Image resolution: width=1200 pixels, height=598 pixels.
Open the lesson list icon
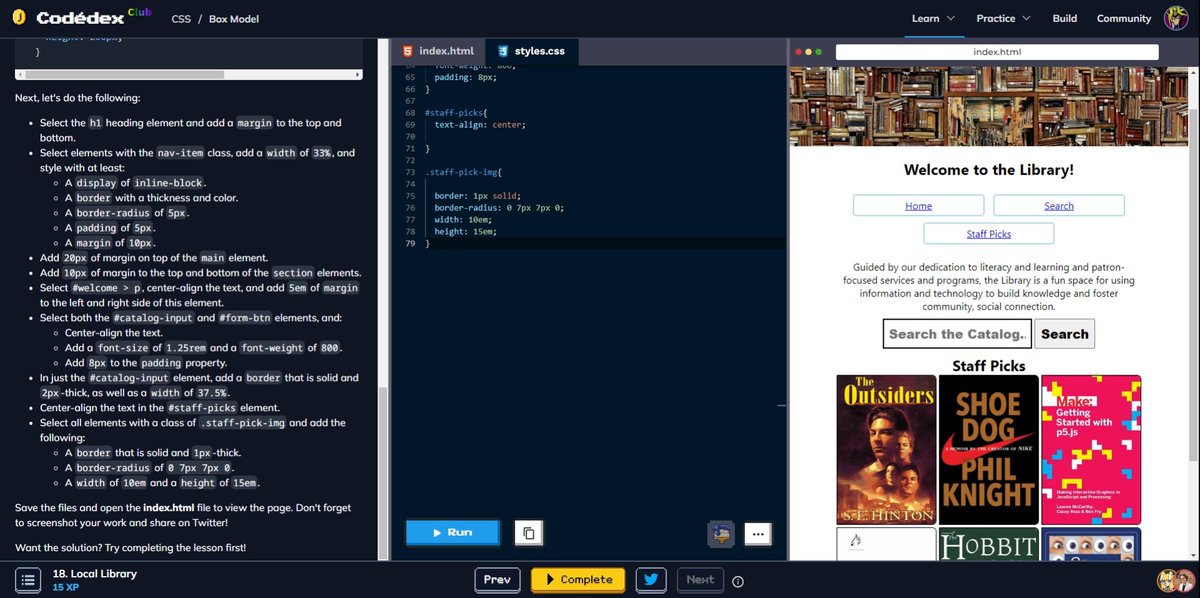pos(28,579)
